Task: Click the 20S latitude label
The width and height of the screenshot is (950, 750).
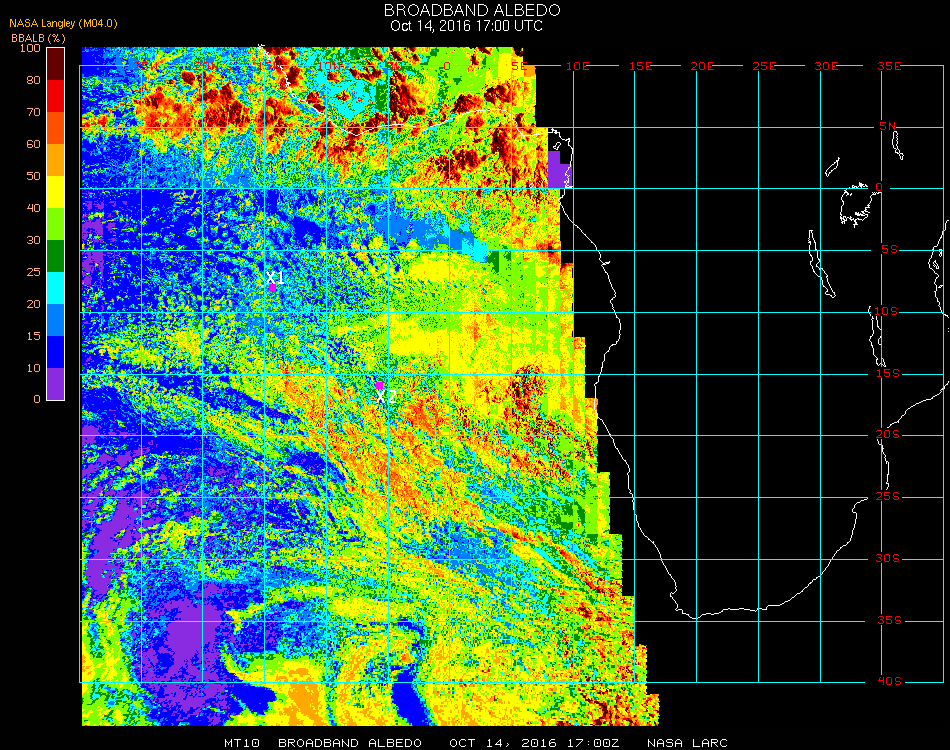Action: coord(888,435)
